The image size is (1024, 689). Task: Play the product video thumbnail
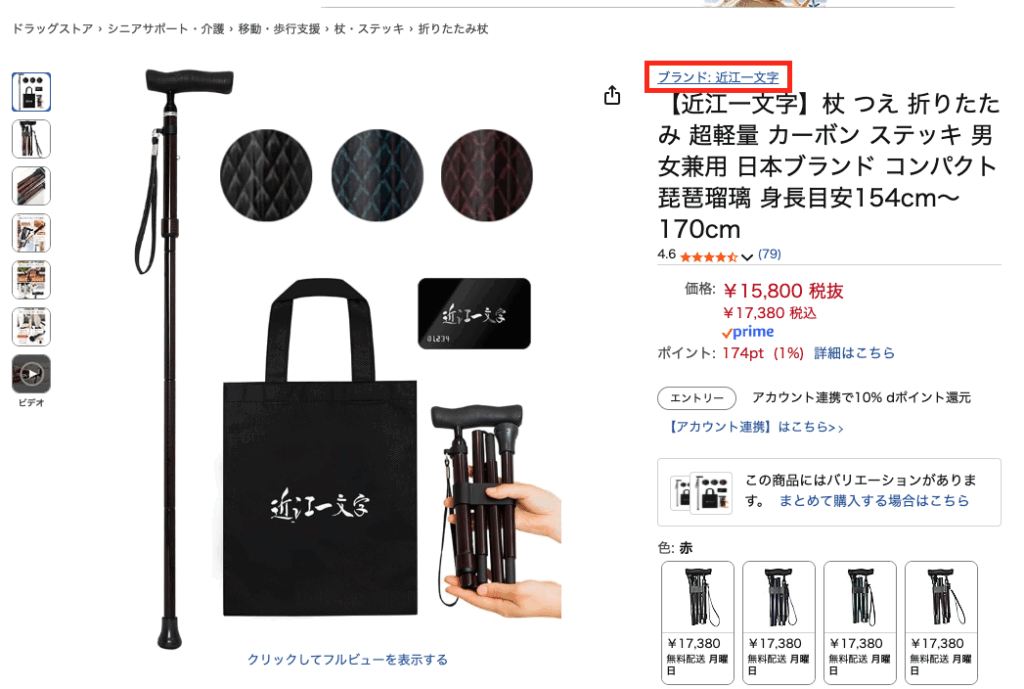31,374
